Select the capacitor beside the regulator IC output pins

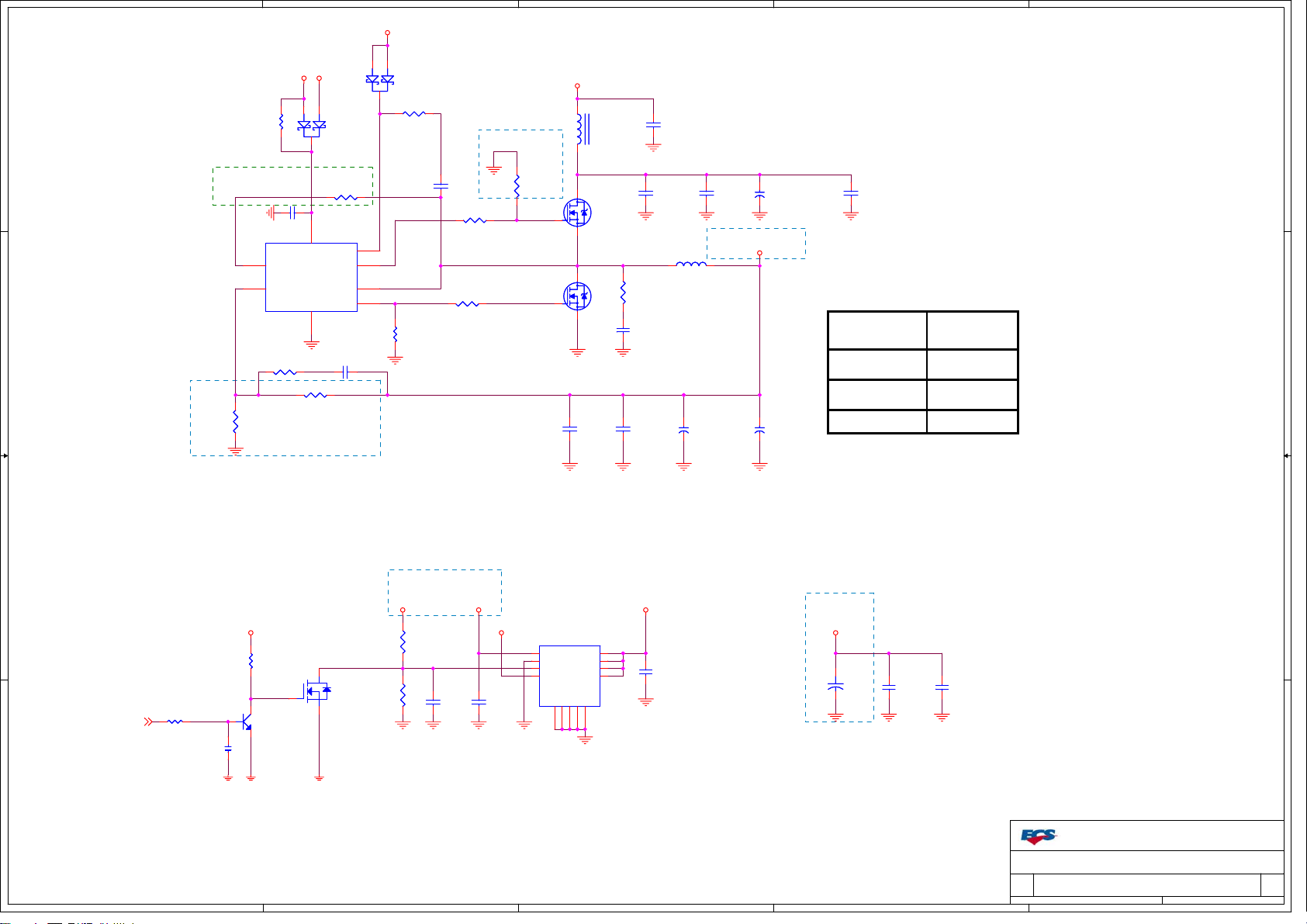tap(645, 672)
